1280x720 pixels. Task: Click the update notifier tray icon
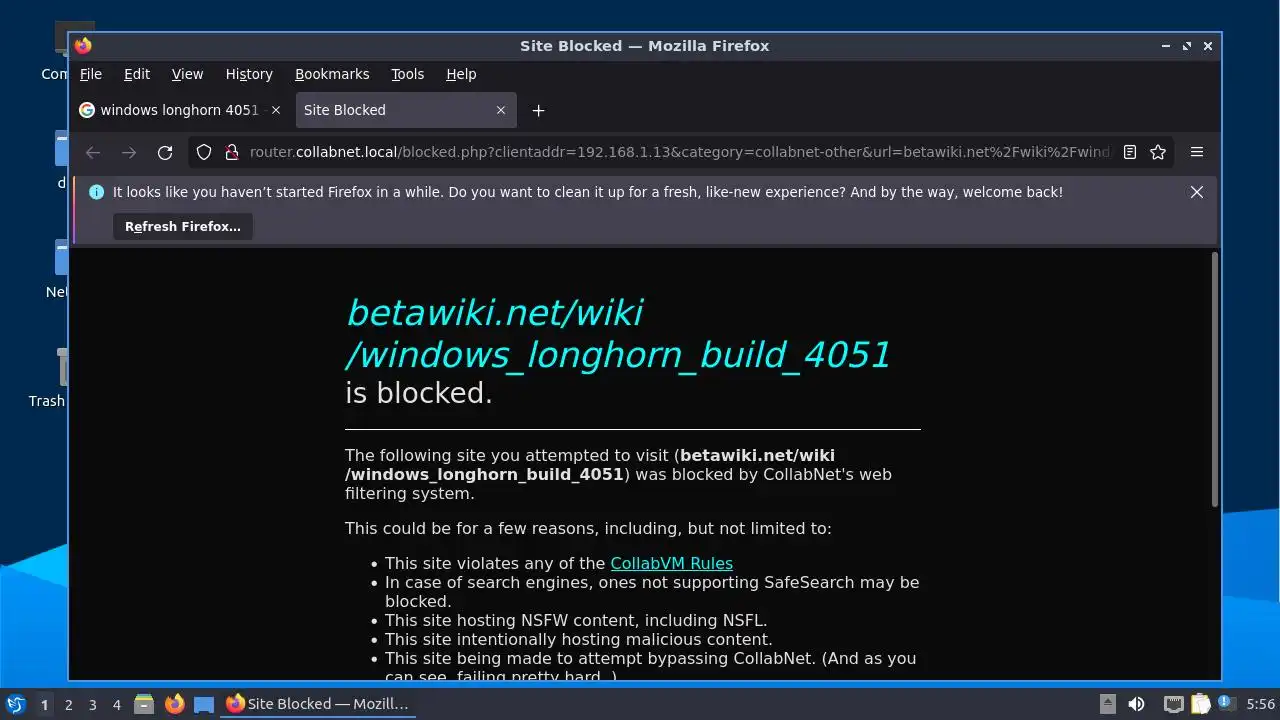(x=1226, y=704)
